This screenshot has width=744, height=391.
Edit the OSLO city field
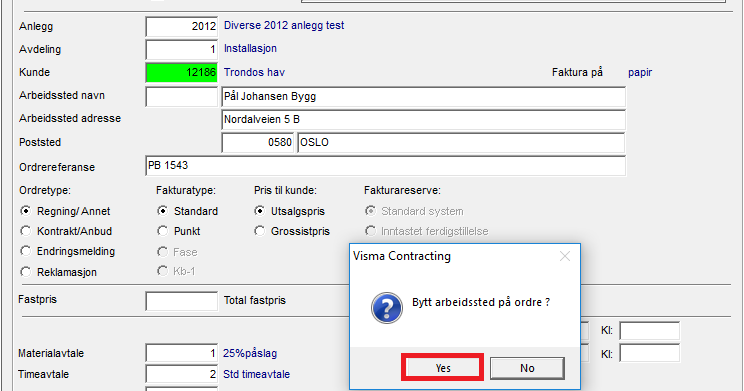click(461, 142)
